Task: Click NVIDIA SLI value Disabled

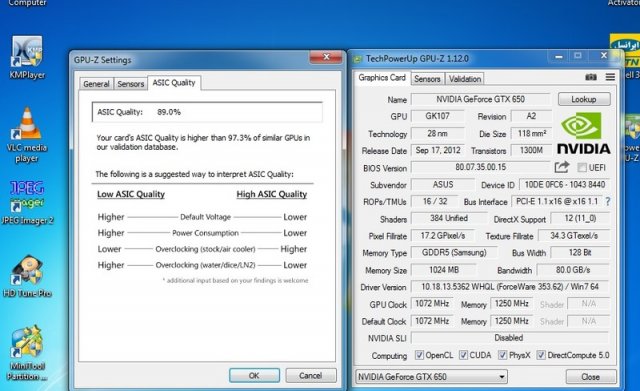Action: tap(510, 338)
